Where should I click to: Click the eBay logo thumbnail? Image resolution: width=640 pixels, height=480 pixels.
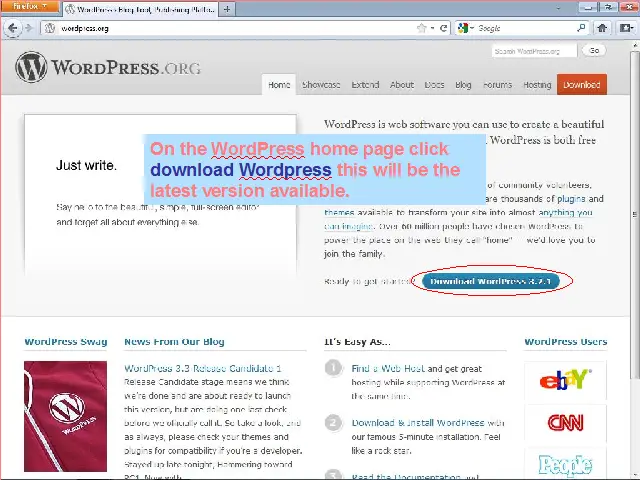[565, 380]
